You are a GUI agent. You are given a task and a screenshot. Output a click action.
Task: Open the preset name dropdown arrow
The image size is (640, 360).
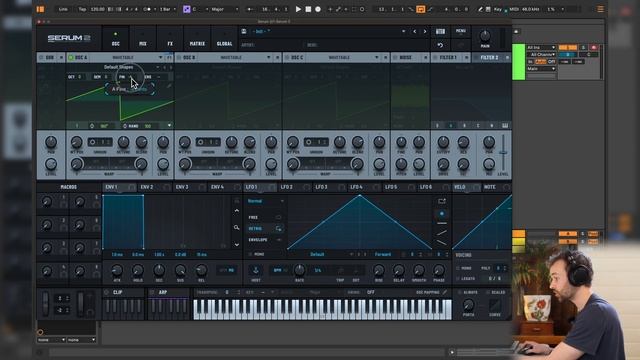(403, 31)
